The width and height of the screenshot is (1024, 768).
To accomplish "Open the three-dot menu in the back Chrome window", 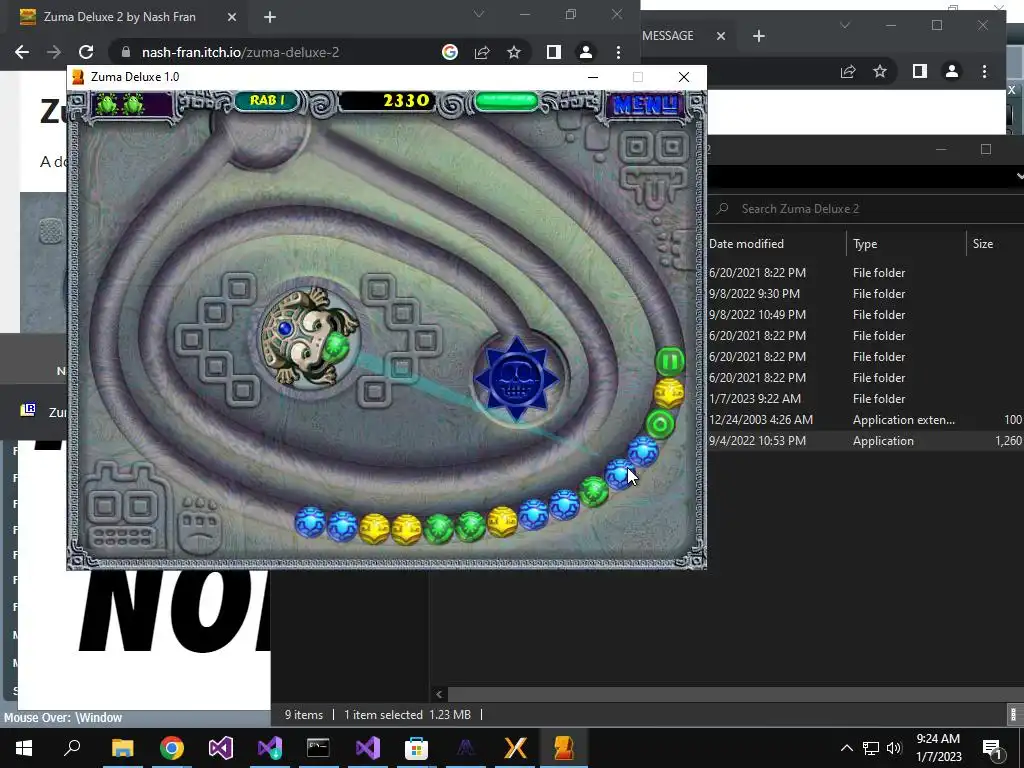I will 984,71.
